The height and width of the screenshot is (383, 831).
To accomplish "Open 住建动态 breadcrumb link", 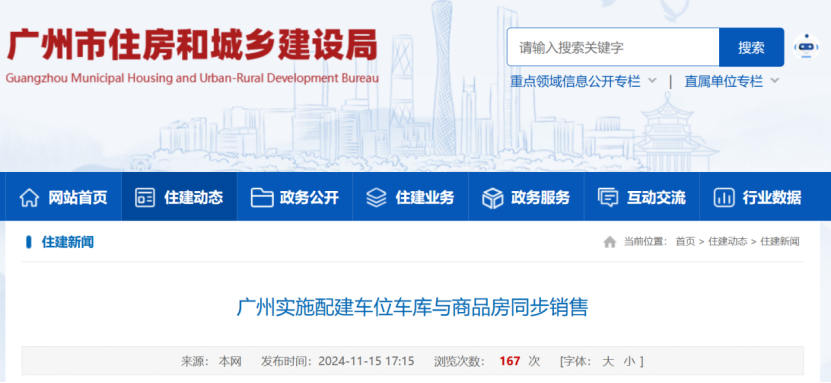I will tap(728, 242).
